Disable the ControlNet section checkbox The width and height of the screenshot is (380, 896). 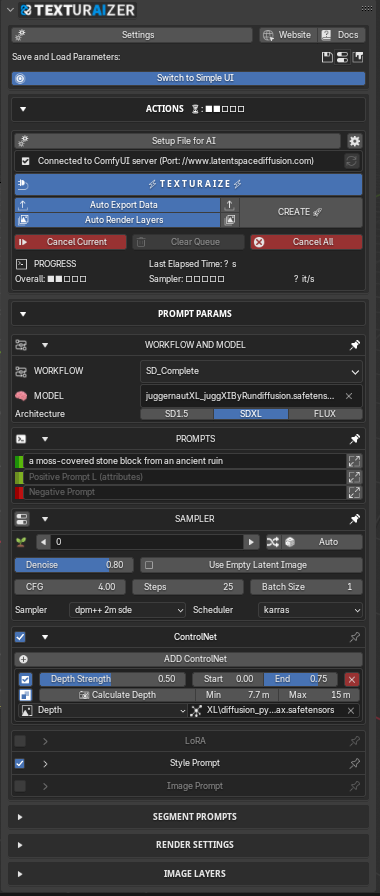click(x=20, y=637)
